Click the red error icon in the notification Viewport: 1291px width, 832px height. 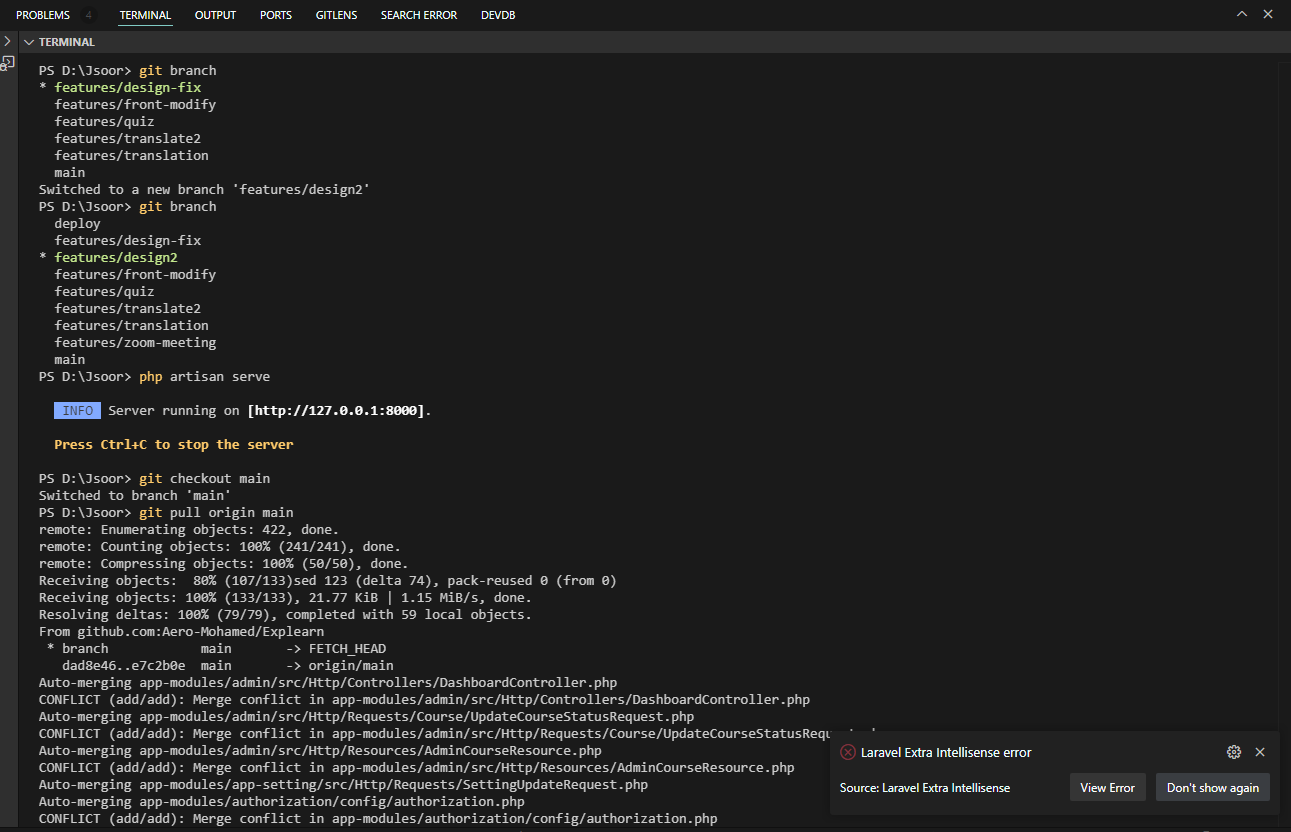tap(848, 752)
